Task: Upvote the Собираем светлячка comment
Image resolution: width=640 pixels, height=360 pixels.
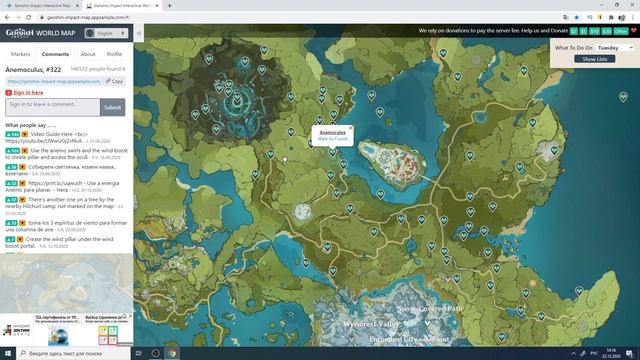Action: 11,167
